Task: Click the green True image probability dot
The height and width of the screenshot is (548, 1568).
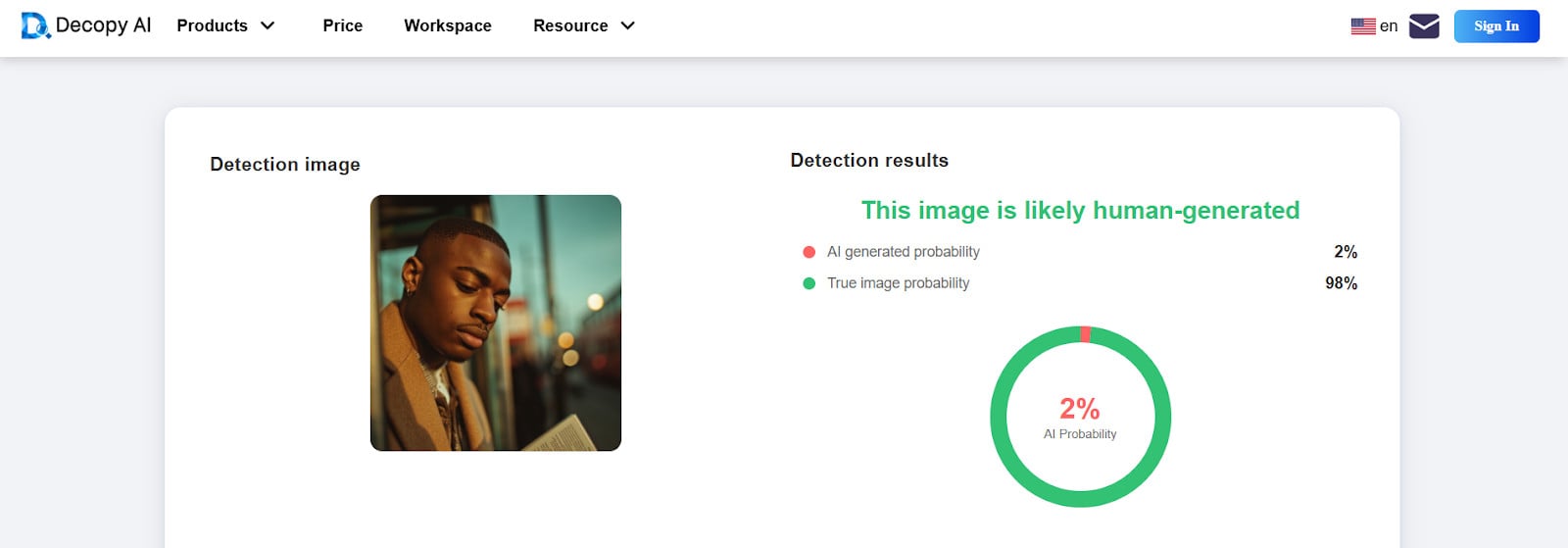Action: click(x=808, y=283)
